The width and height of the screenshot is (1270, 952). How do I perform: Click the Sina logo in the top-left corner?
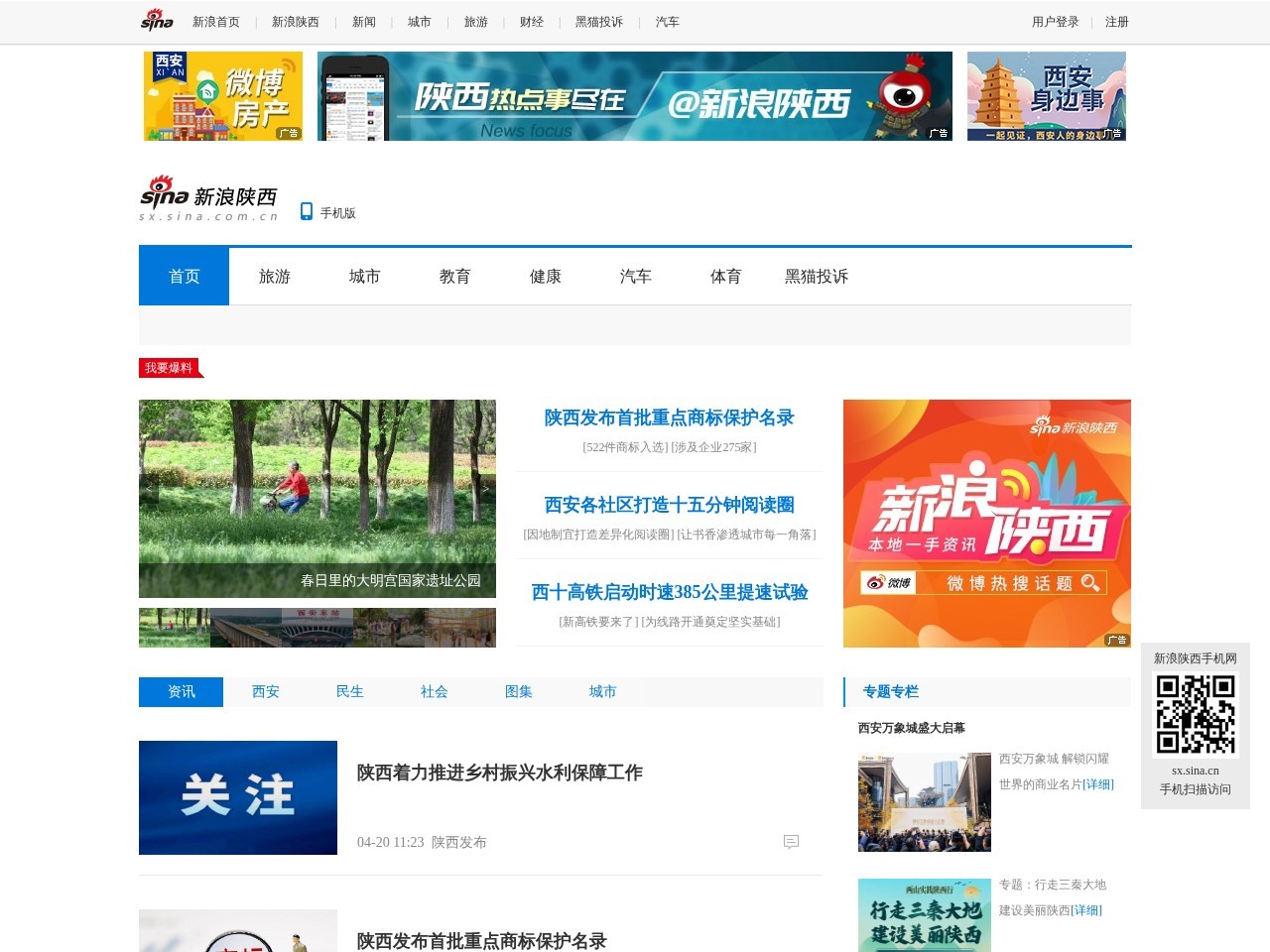(156, 20)
